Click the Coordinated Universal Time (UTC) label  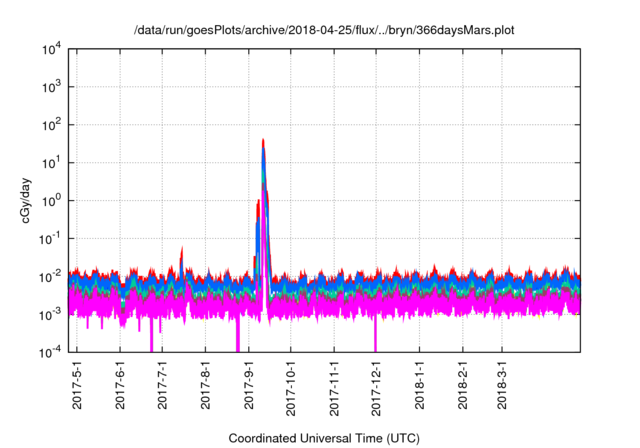pos(324,438)
